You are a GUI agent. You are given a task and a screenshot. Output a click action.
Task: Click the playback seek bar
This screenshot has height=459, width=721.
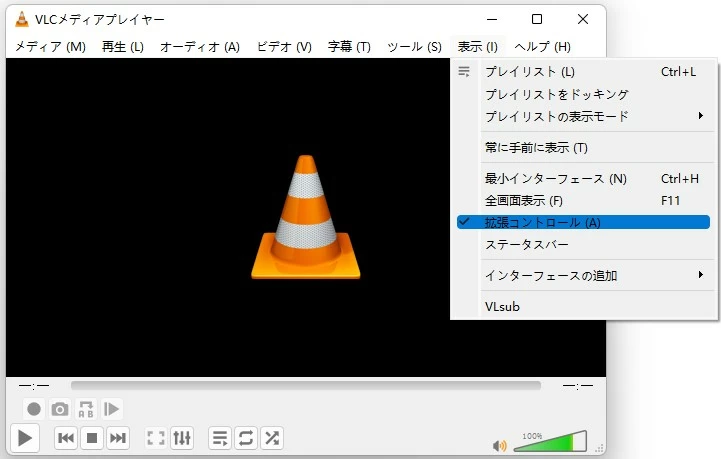[x=305, y=385]
